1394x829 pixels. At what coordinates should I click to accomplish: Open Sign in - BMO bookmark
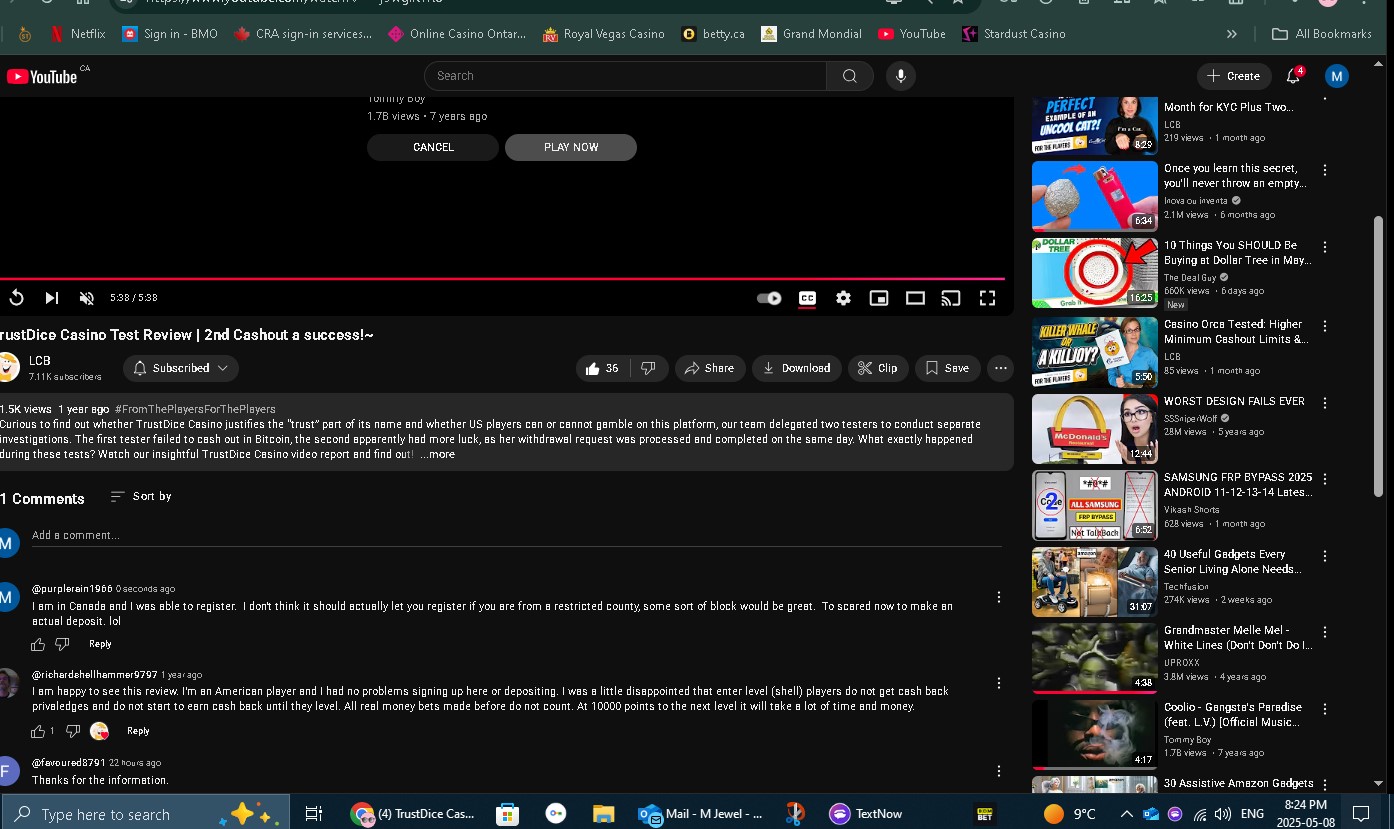170,34
